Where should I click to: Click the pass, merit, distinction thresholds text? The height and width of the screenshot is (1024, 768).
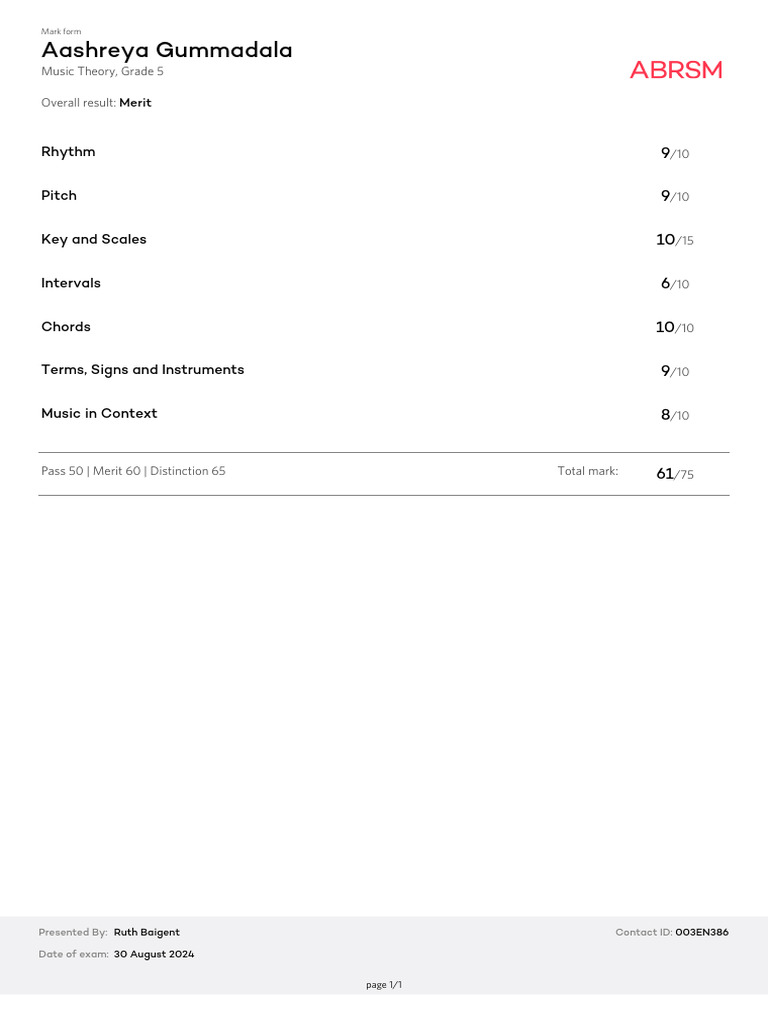133,471
